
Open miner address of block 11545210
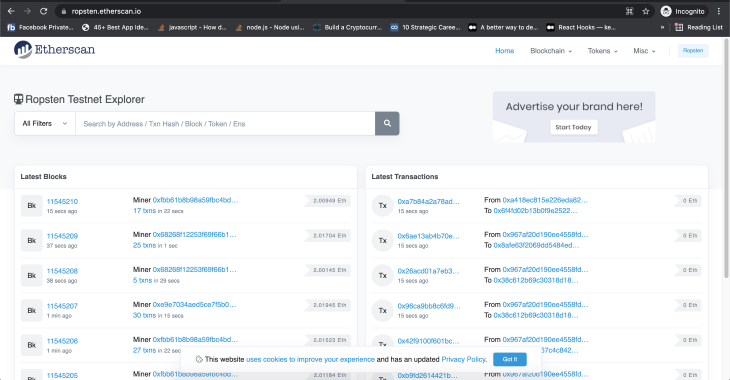point(195,200)
